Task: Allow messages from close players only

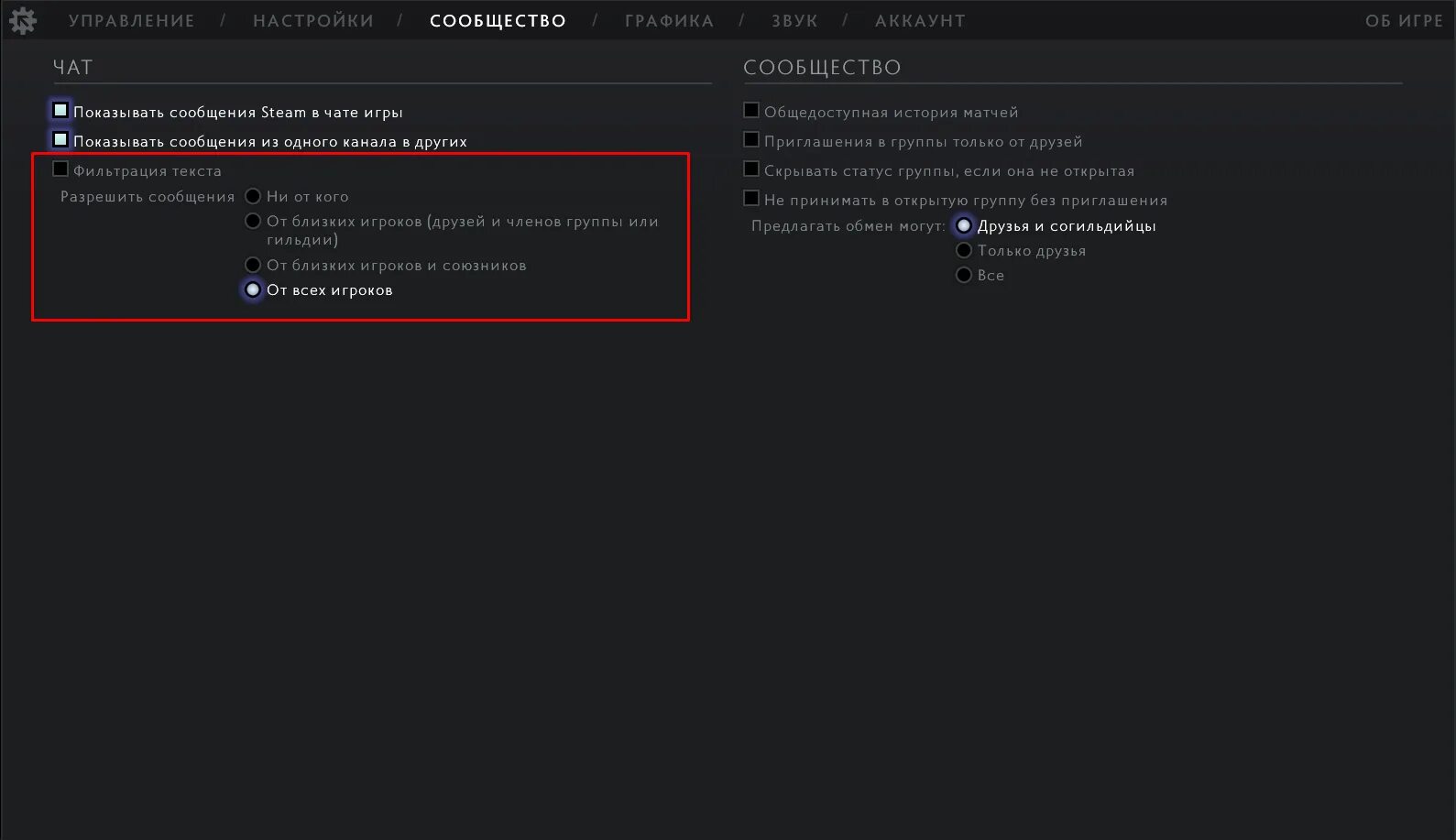Action: [253, 221]
